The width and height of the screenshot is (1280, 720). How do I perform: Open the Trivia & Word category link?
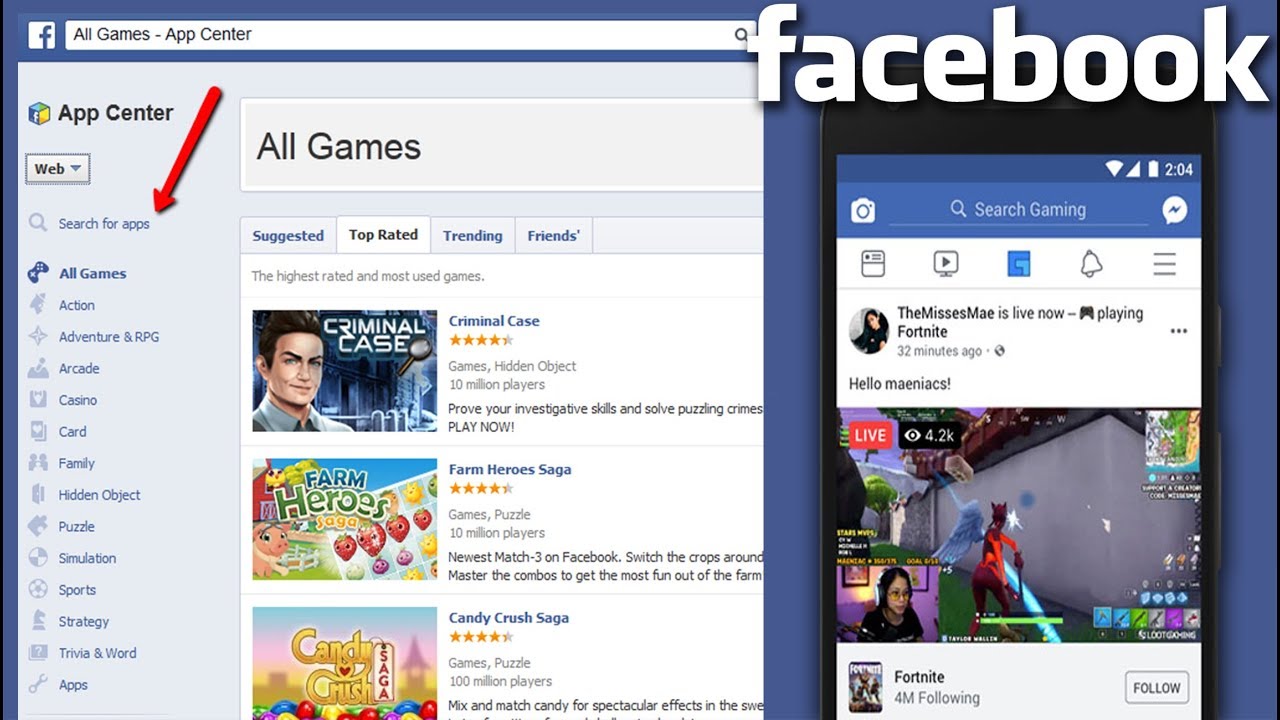tap(97, 653)
